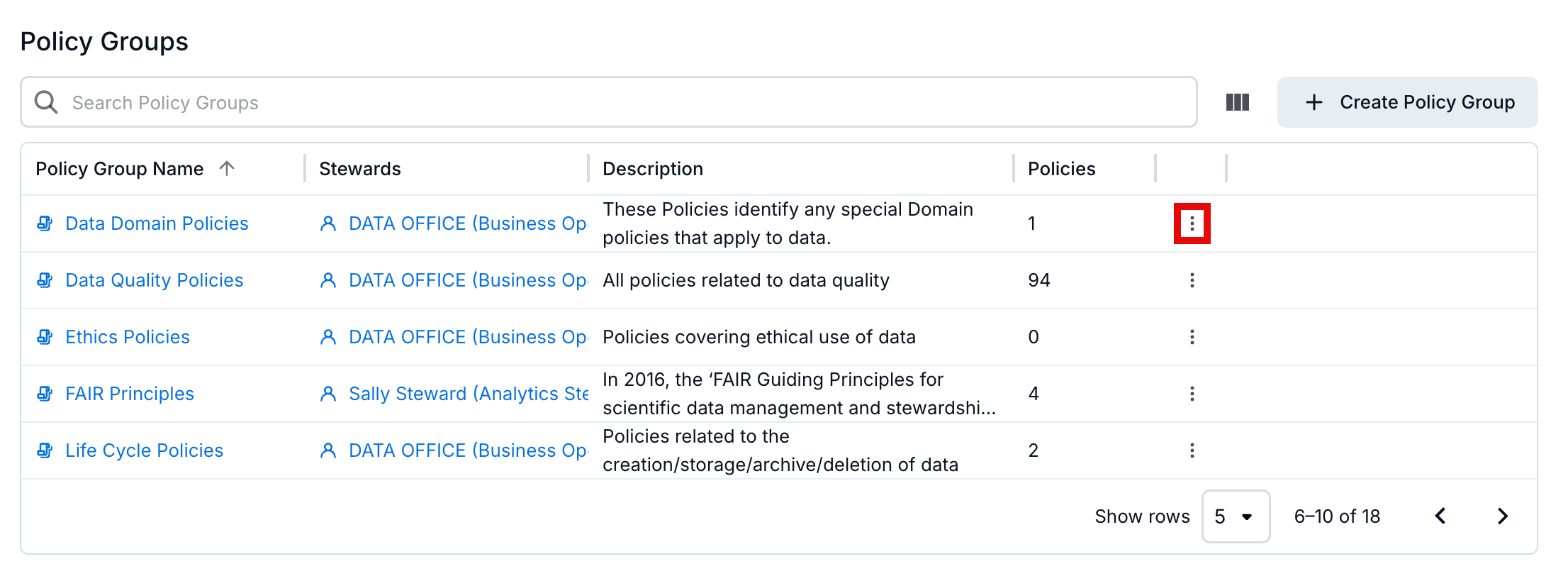Screen dimensions: 1568x576
Task: Open the Ethics Policies link
Action: pyautogui.click(x=127, y=337)
